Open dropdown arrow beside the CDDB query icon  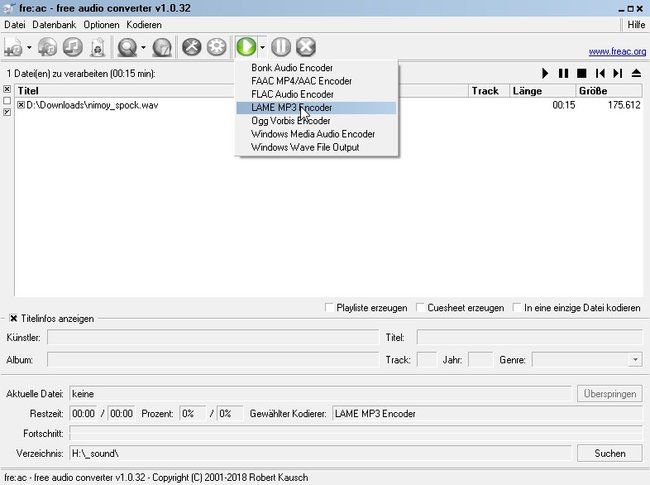tap(143, 47)
